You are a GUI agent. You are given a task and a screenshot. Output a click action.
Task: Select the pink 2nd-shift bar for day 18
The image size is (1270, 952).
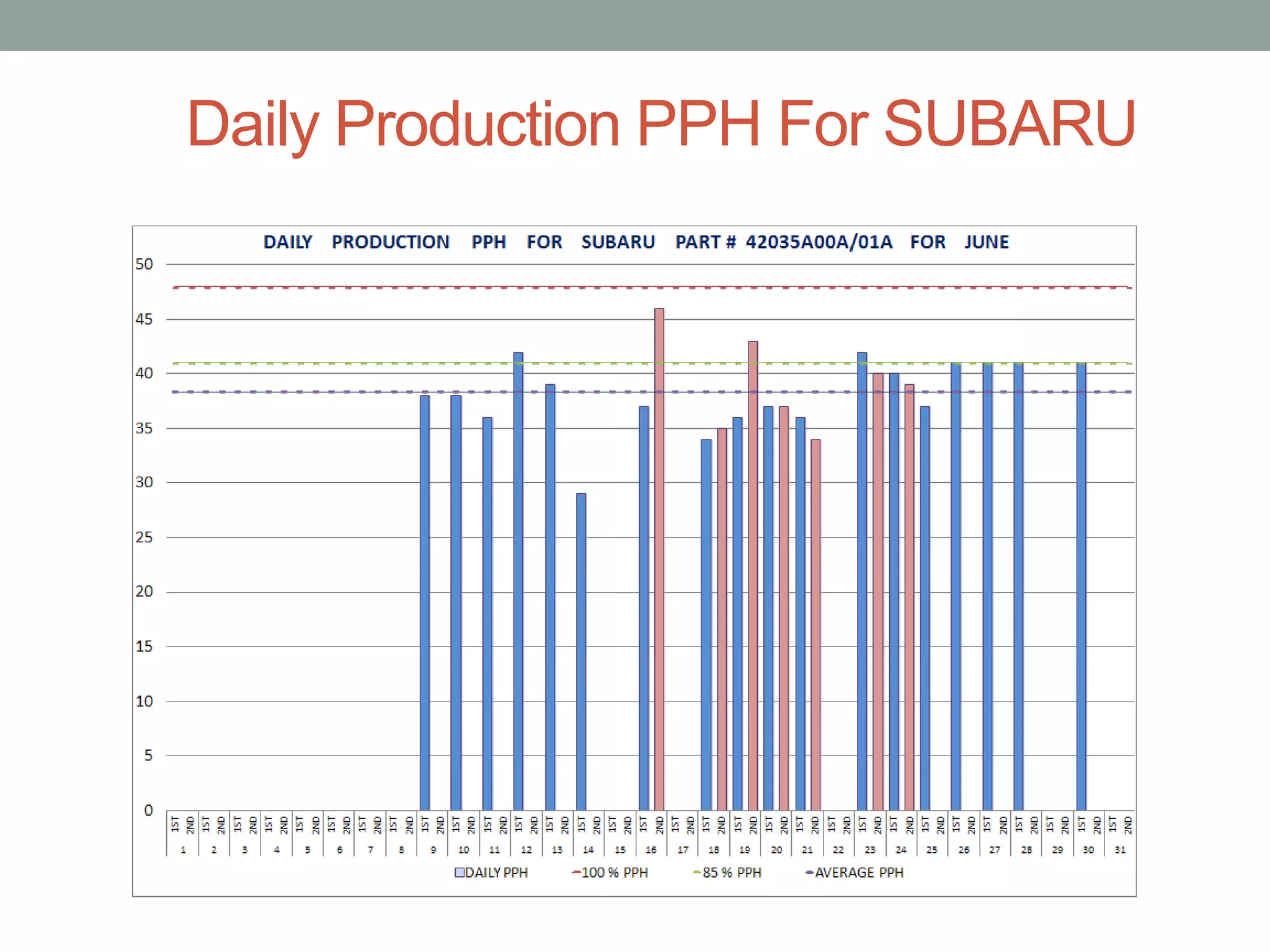point(722,619)
